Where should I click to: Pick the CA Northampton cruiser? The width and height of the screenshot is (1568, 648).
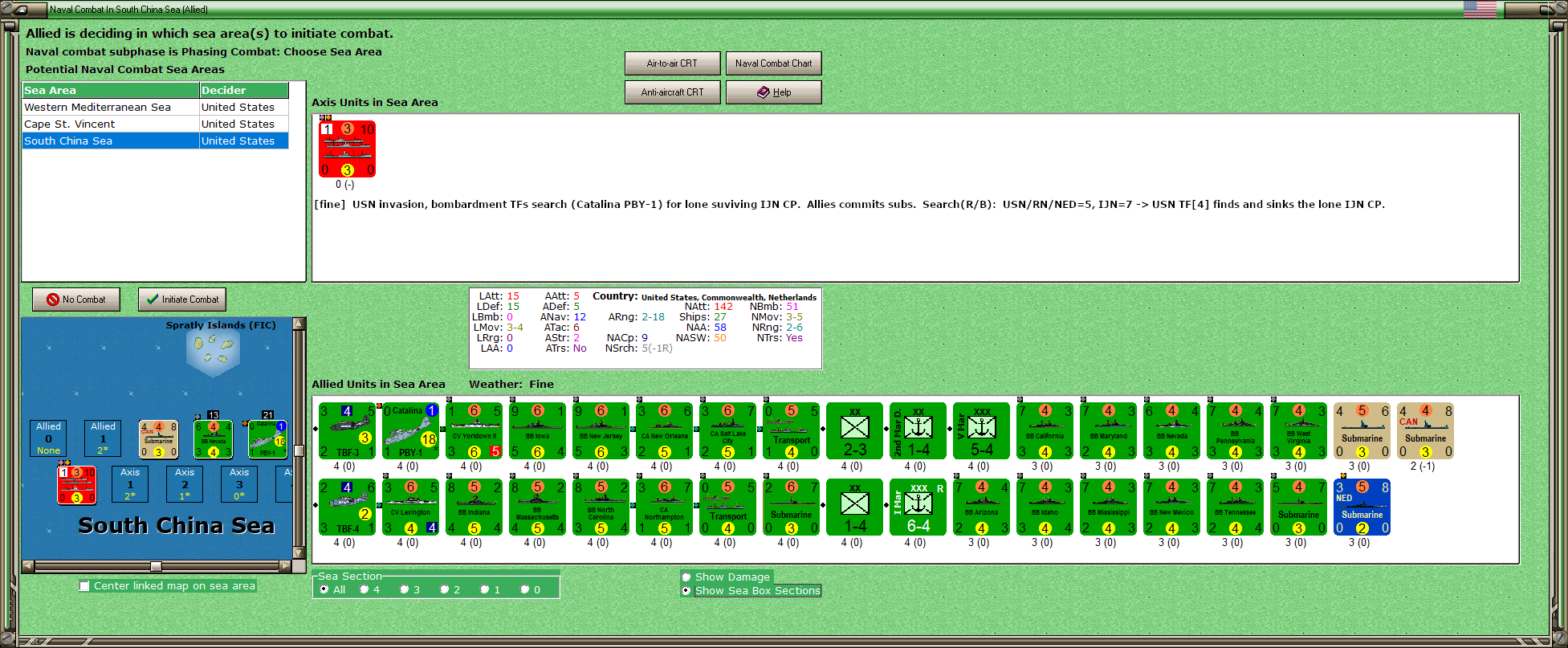664,507
